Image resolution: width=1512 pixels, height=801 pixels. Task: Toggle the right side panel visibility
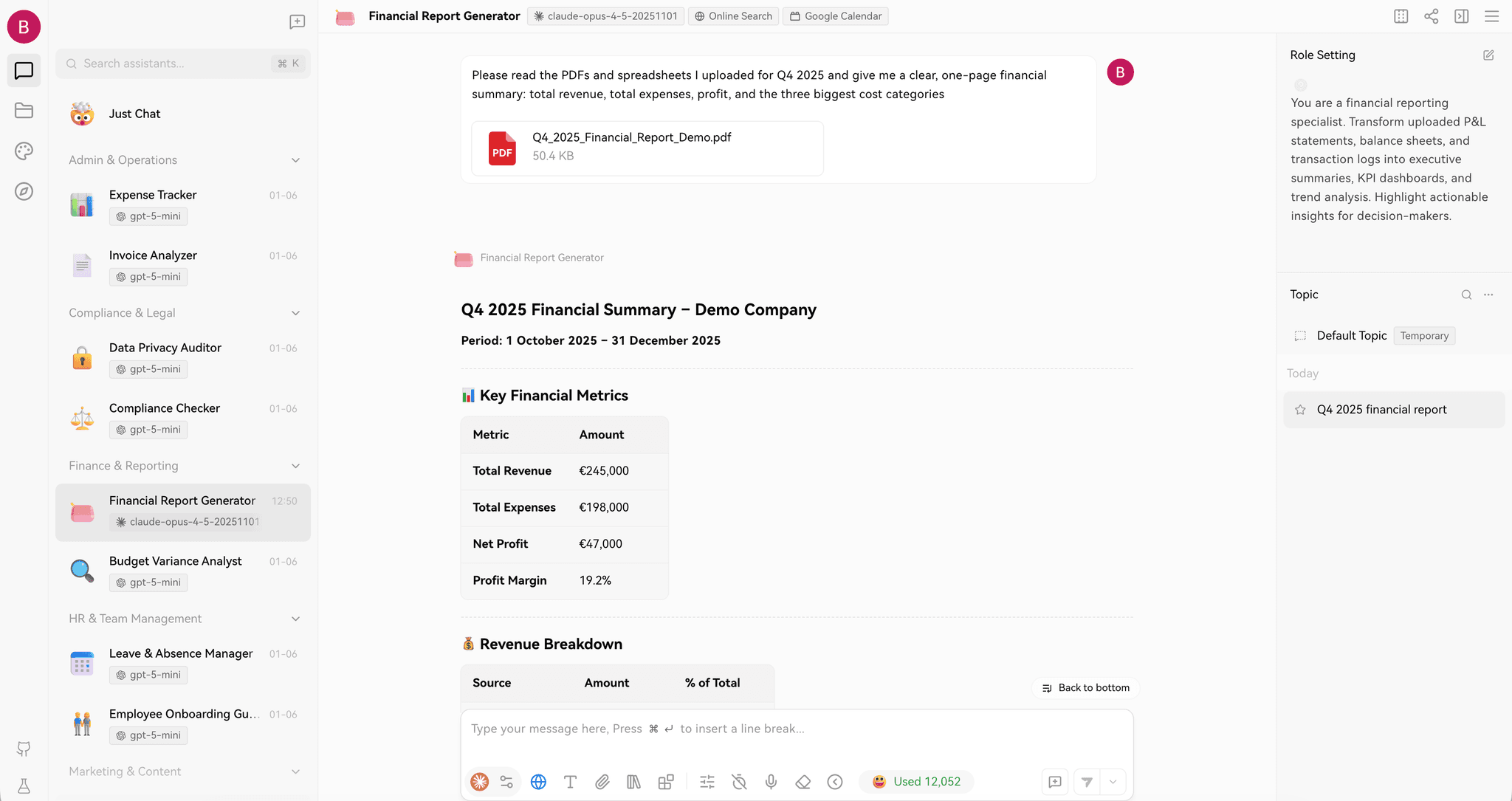1461,16
